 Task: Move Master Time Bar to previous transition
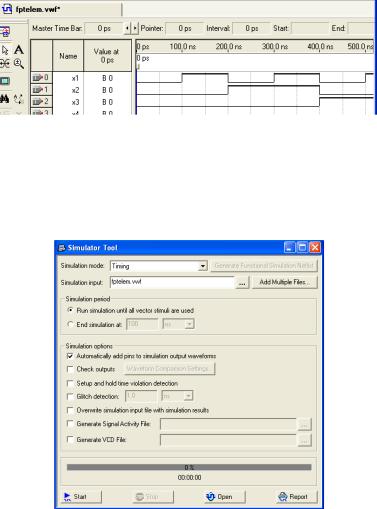[127, 29]
